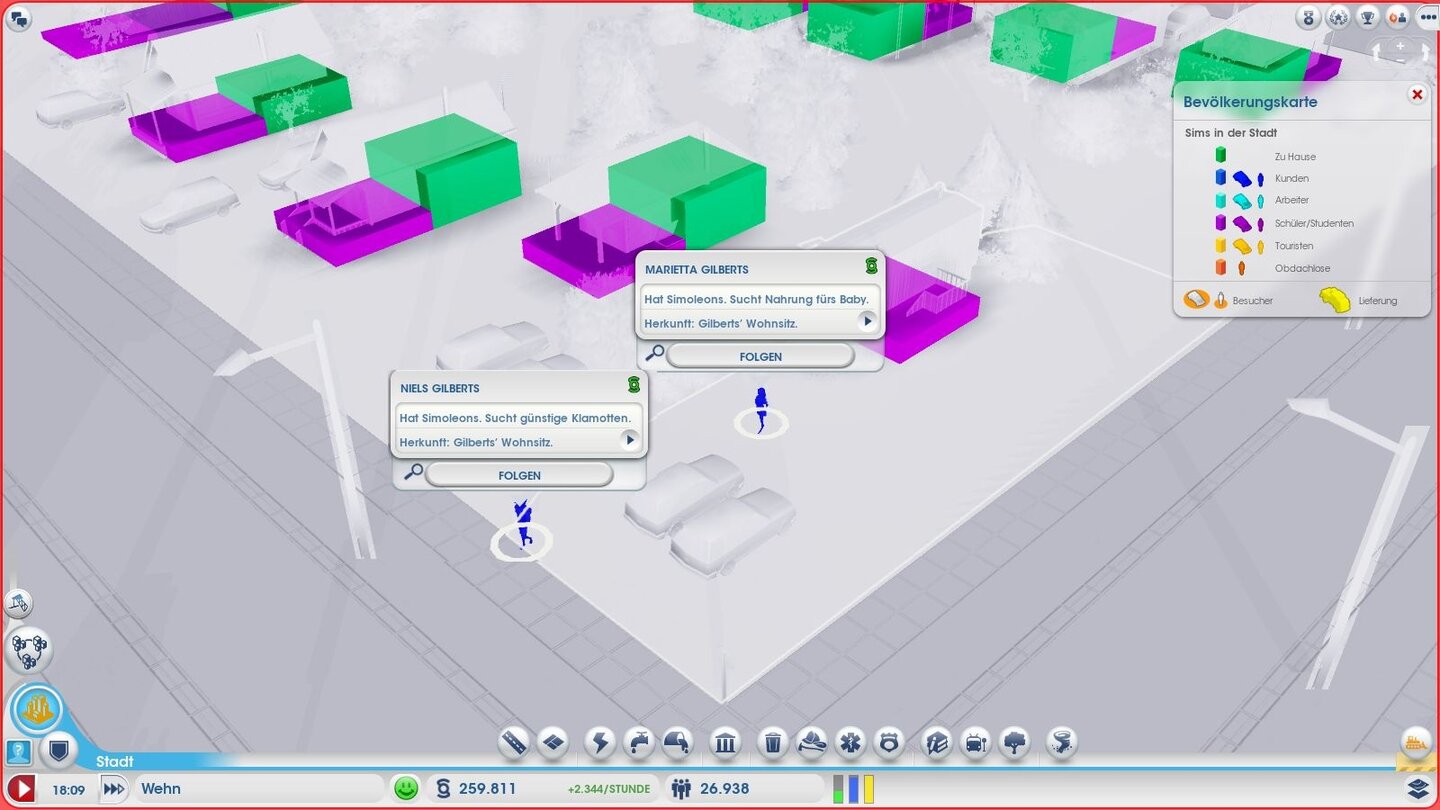Open the Sewage pipe menu
This screenshot has height=810, width=1440.
[678, 742]
